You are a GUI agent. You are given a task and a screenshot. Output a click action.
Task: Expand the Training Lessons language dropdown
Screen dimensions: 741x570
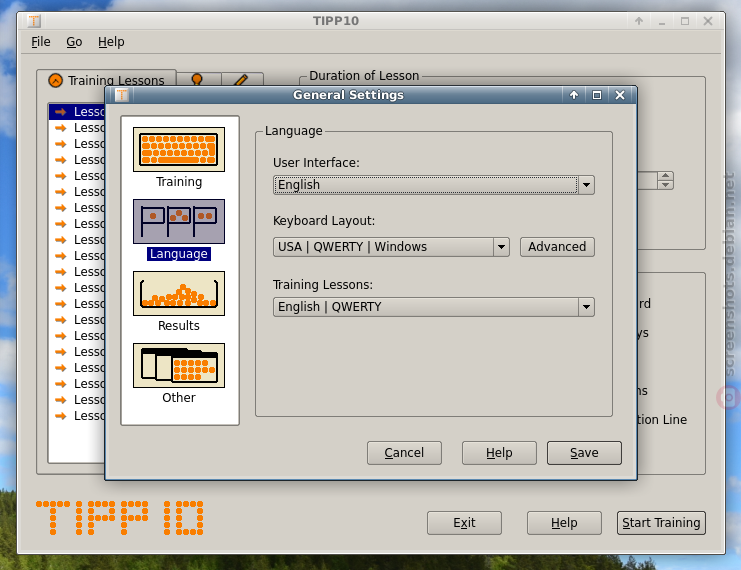(x=586, y=307)
